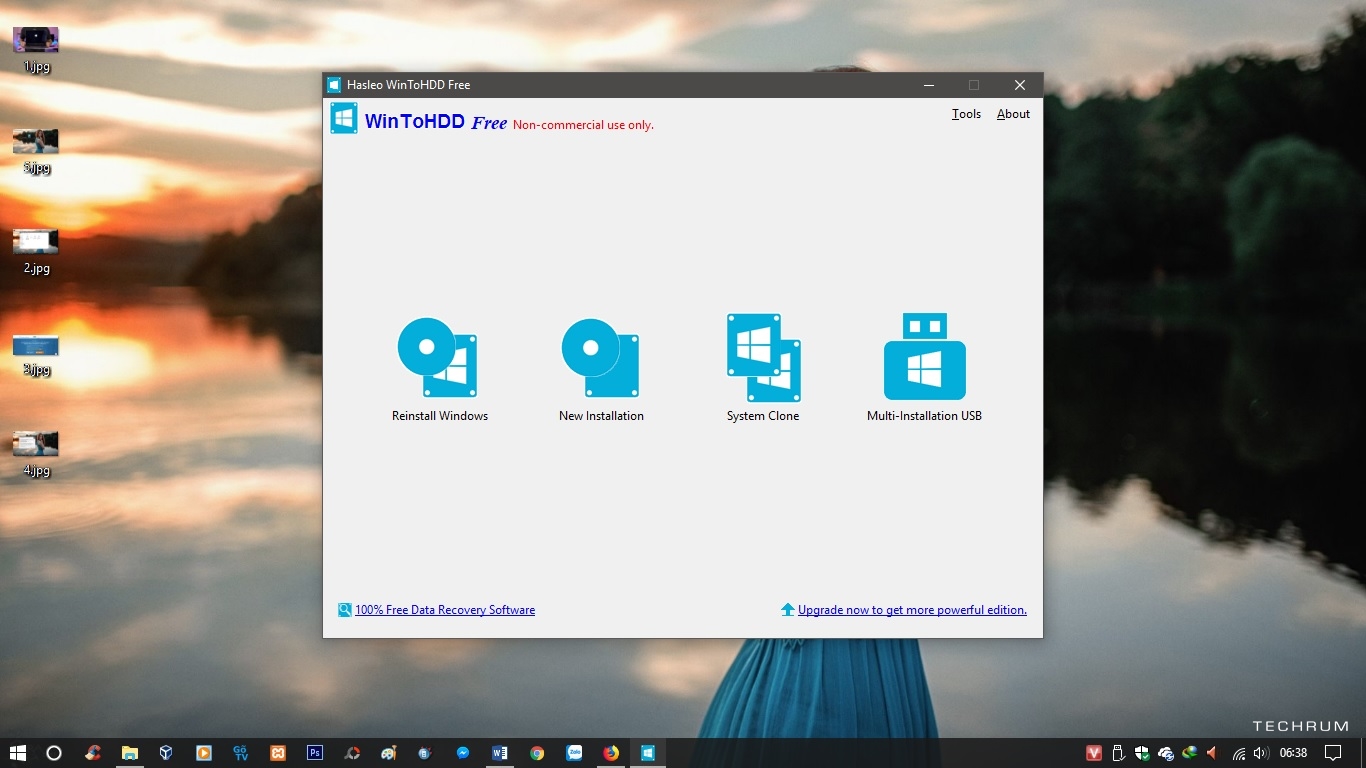Image resolution: width=1366 pixels, height=768 pixels.
Task: Click the New Installation disc icon
Action: coord(601,357)
